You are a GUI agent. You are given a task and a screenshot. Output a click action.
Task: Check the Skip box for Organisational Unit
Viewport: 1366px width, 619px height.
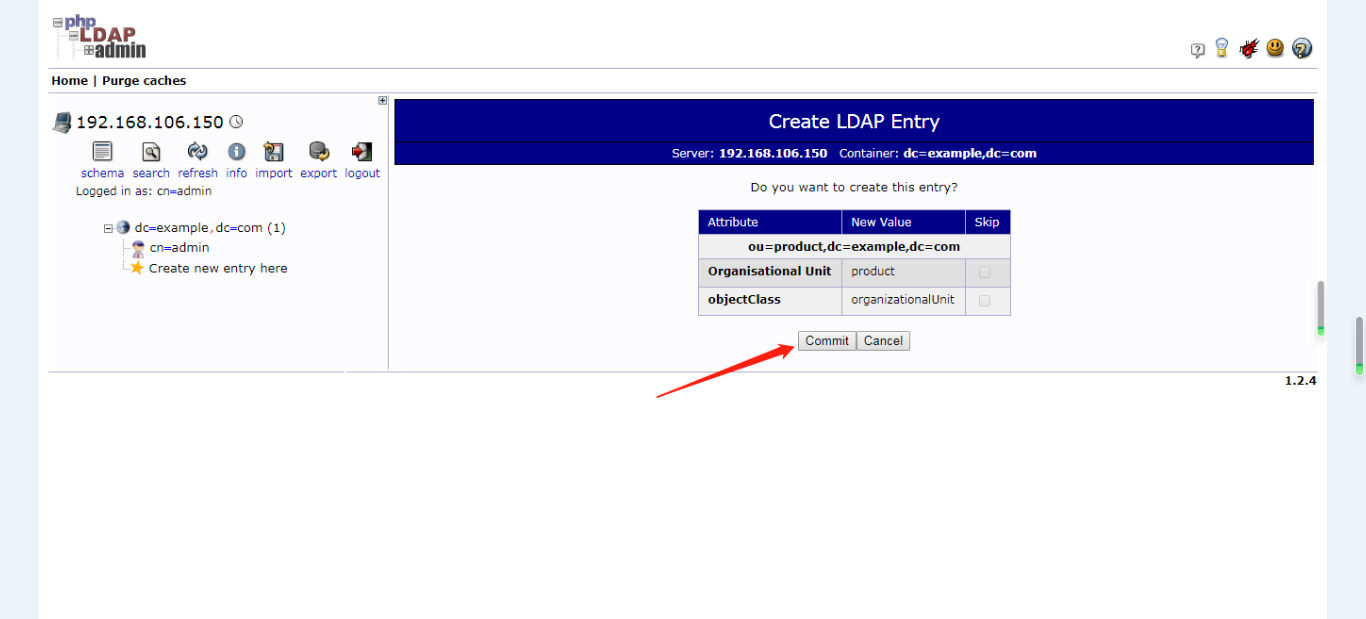pyautogui.click(x=986, y=272)
